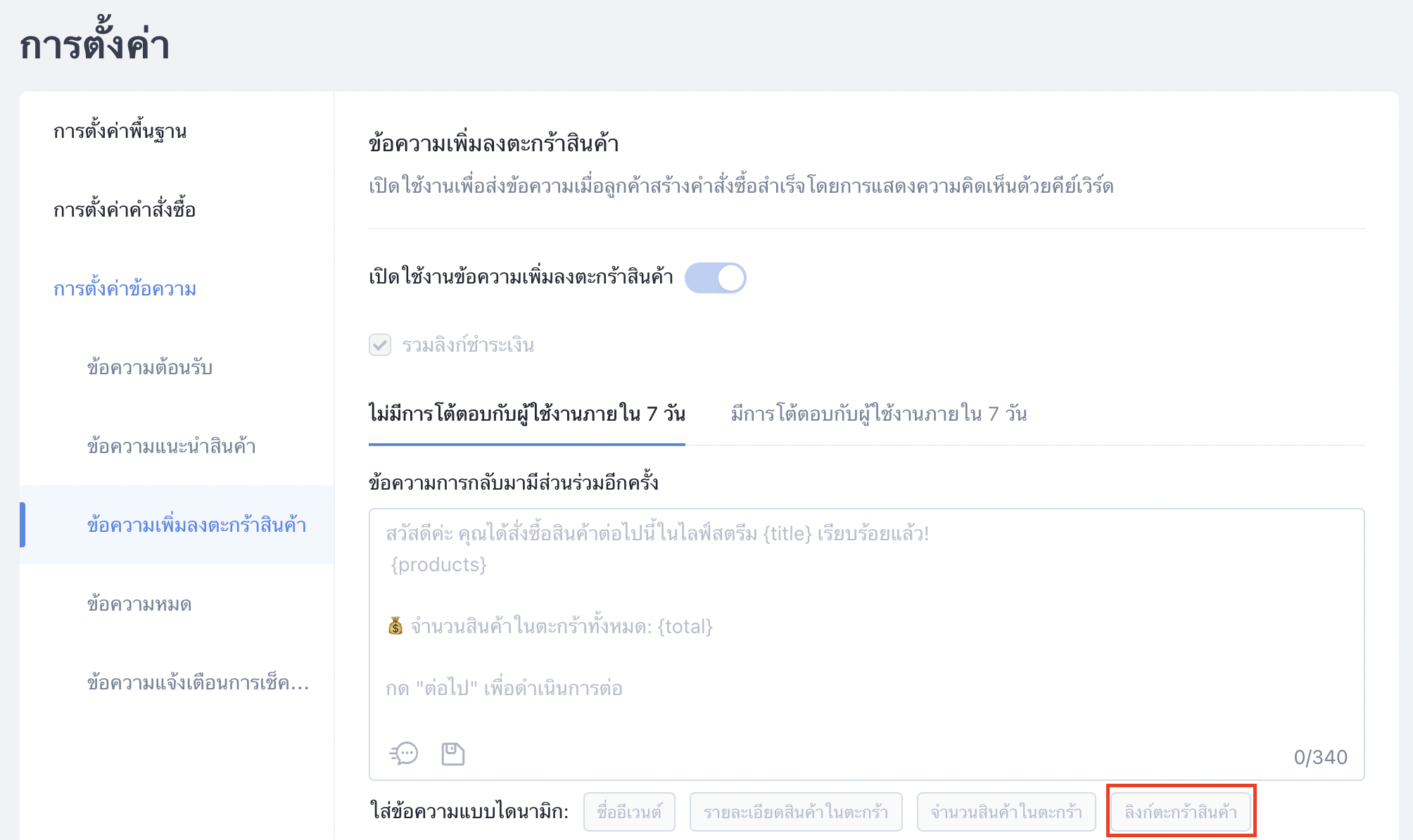This screenshot has width=1413, height=840.
Task: Switch to tab มีการโต้ตอบกับผู้ใช้งานภายใน 7 วัน
Action: (879, 414)
